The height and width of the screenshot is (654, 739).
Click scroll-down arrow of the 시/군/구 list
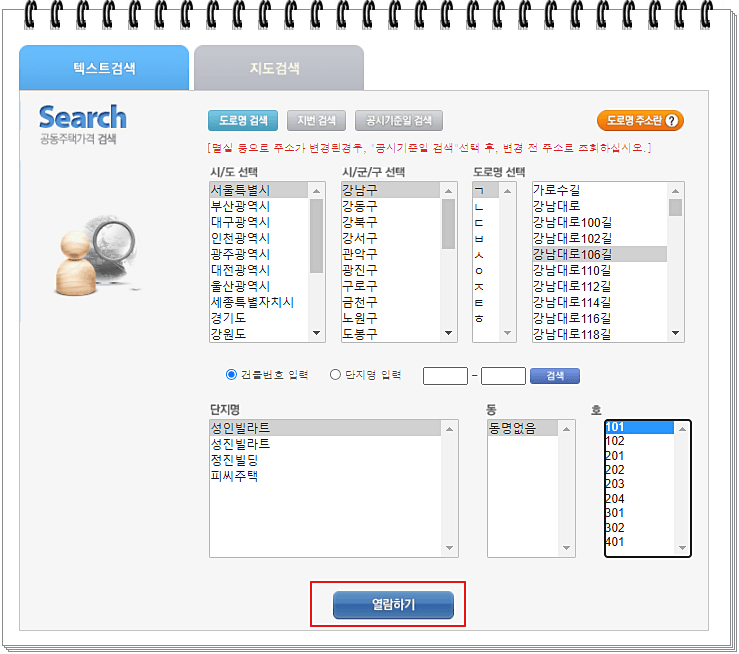[x=448, y=333]
